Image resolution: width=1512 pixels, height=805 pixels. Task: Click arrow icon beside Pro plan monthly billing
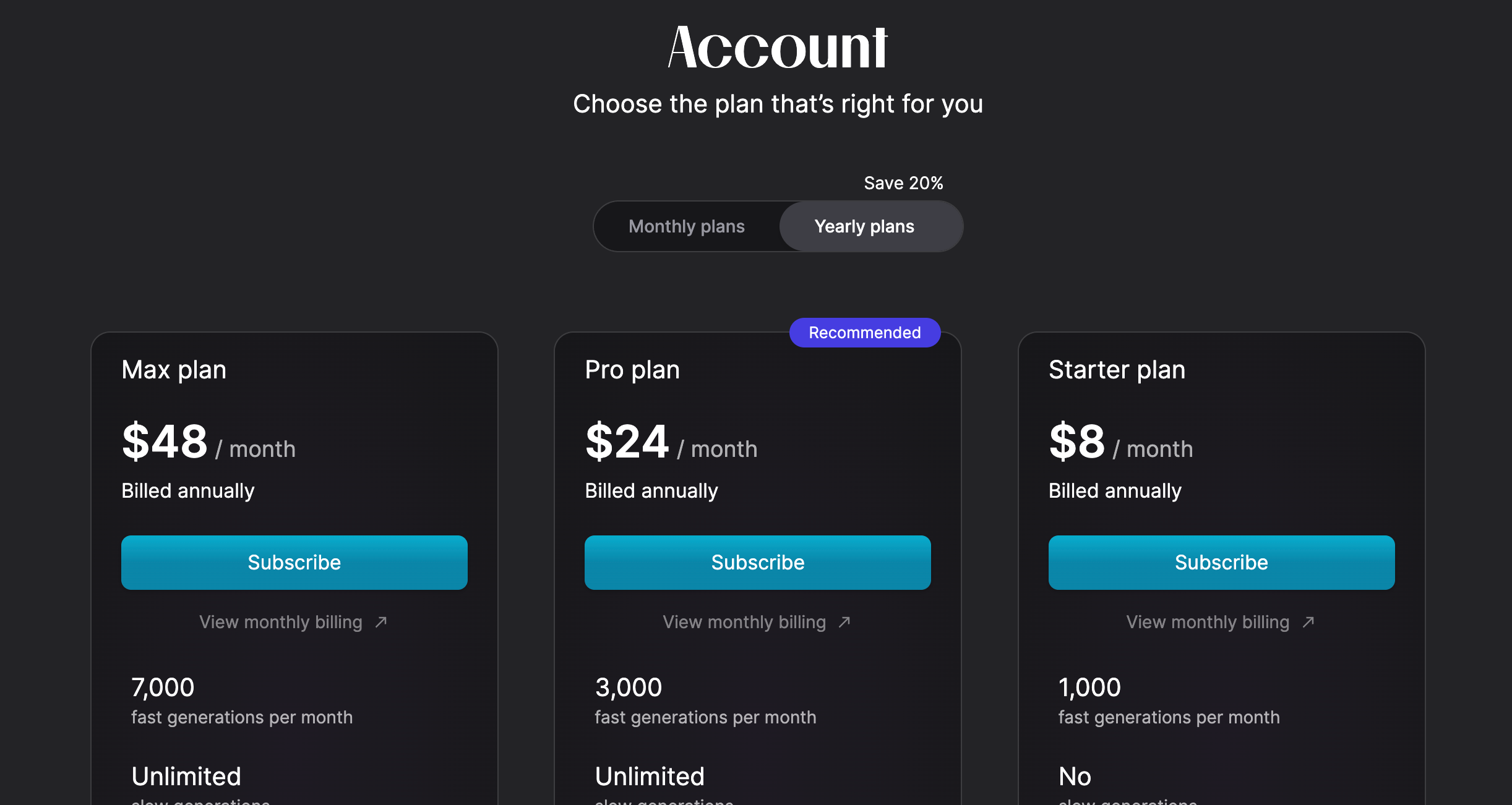point(844,622)
